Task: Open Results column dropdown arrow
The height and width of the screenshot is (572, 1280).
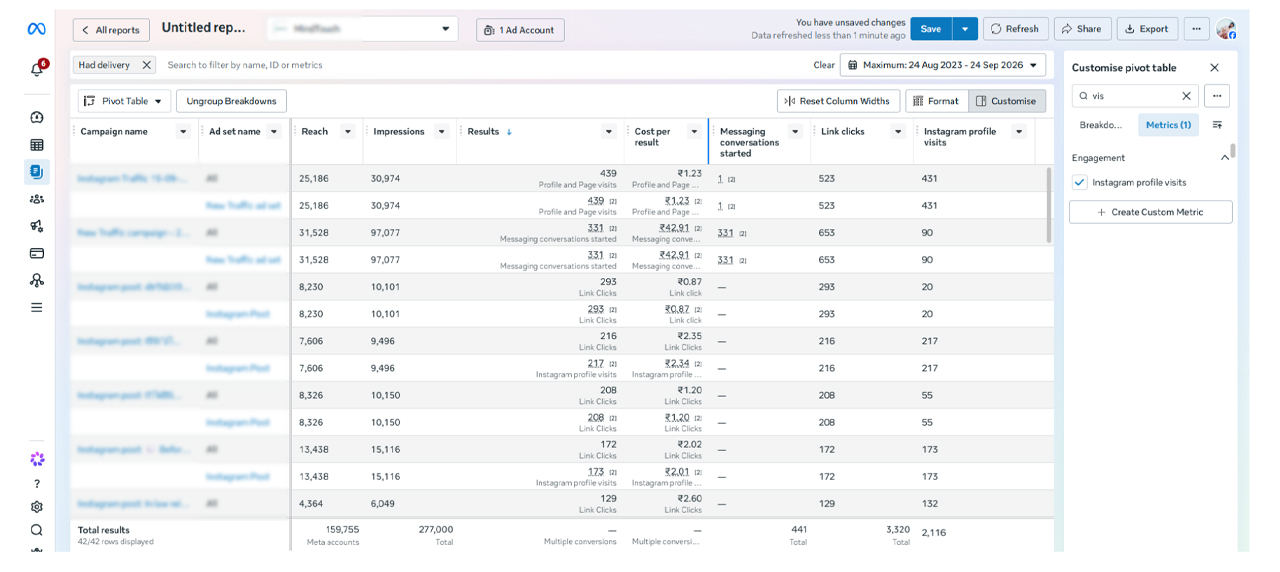Action: click(x=609, y=132)
